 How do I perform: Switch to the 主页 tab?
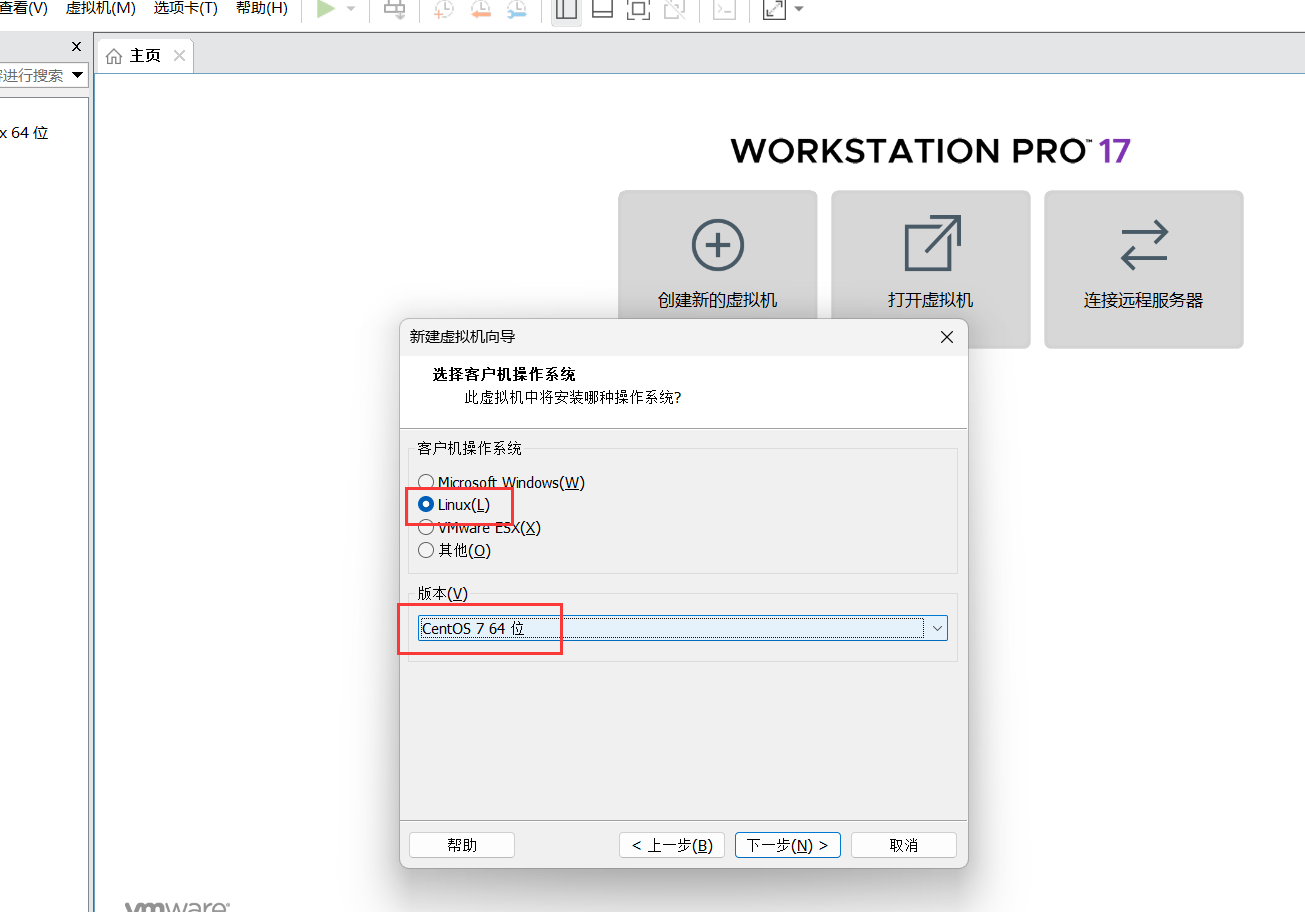pyautogui.click(x=144, y=56)
